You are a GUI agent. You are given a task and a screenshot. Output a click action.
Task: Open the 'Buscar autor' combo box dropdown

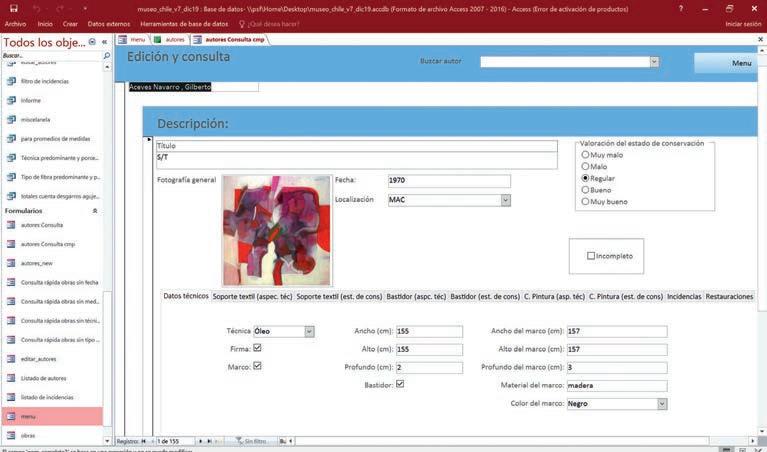654,62
